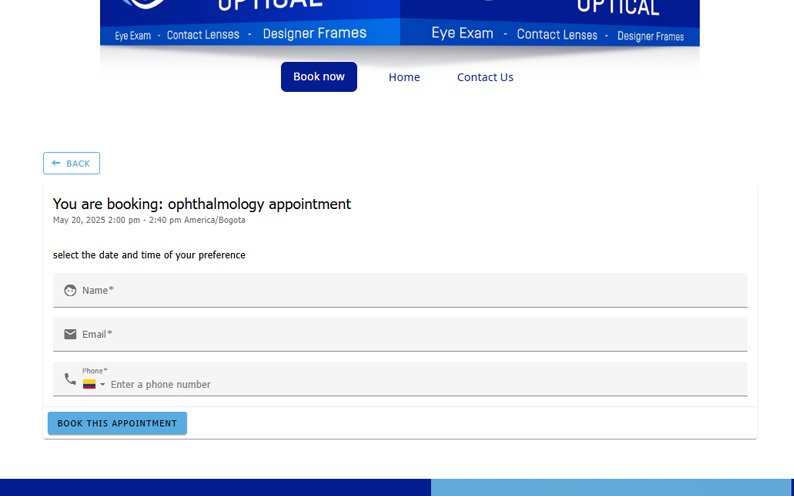
Task: Click the light blue footer section
Action: coord(611,487)
